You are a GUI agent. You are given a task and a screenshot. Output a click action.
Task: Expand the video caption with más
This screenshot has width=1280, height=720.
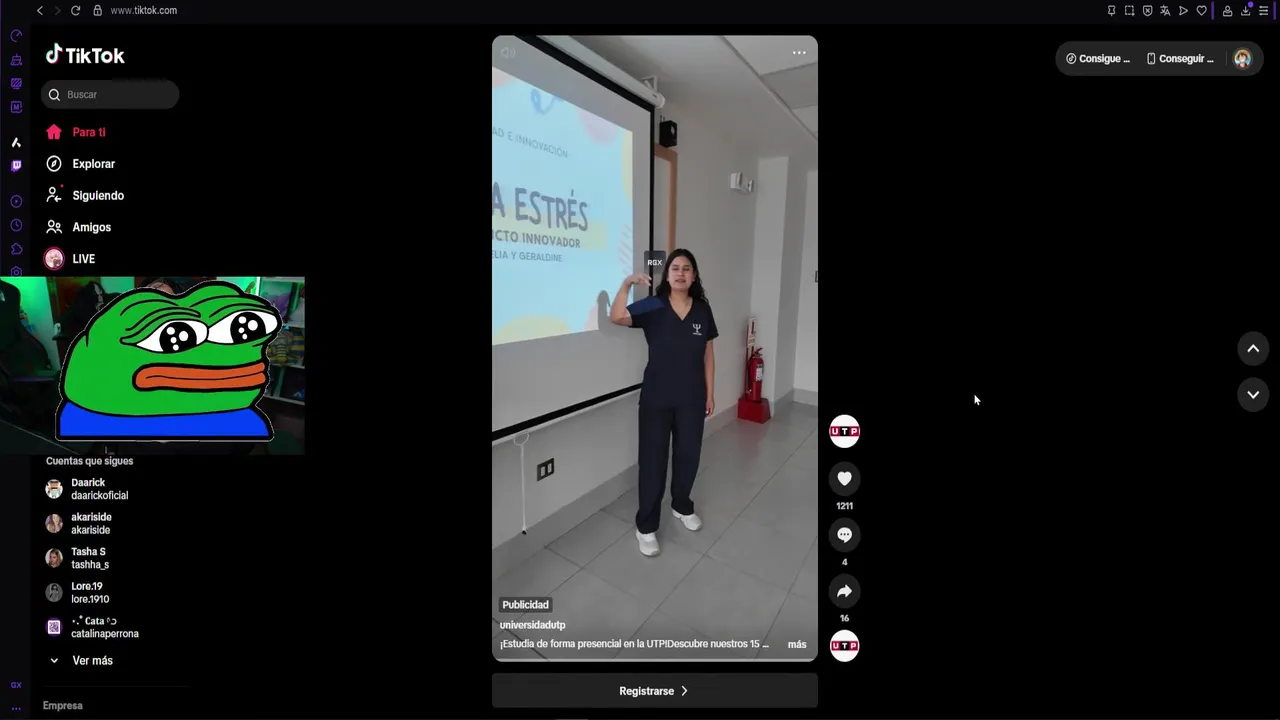coord(797,644)
